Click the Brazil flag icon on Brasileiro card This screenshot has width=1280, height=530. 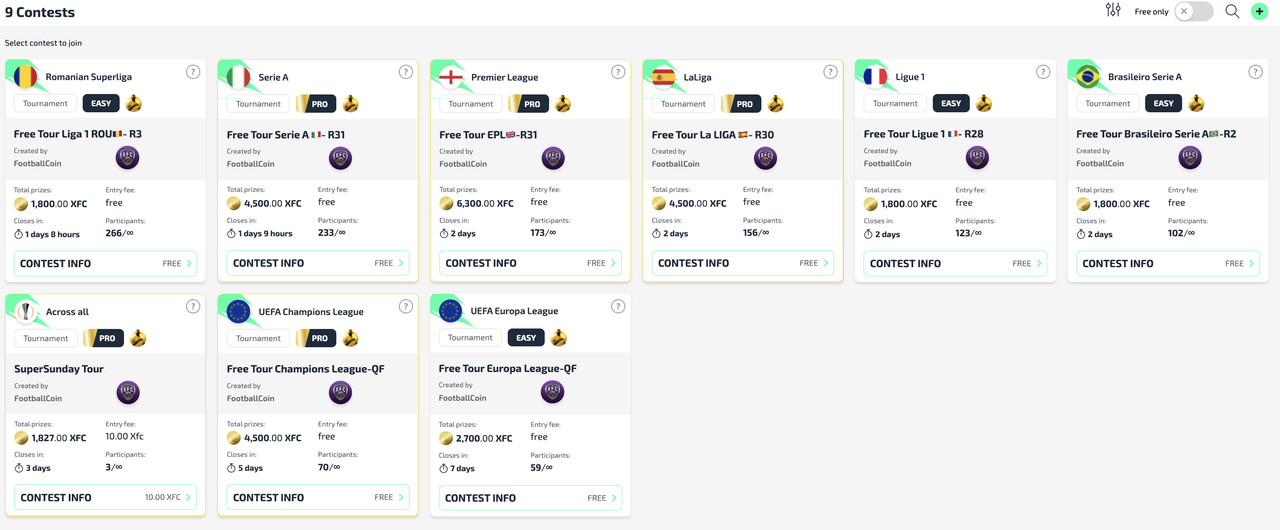(1088, 77)
